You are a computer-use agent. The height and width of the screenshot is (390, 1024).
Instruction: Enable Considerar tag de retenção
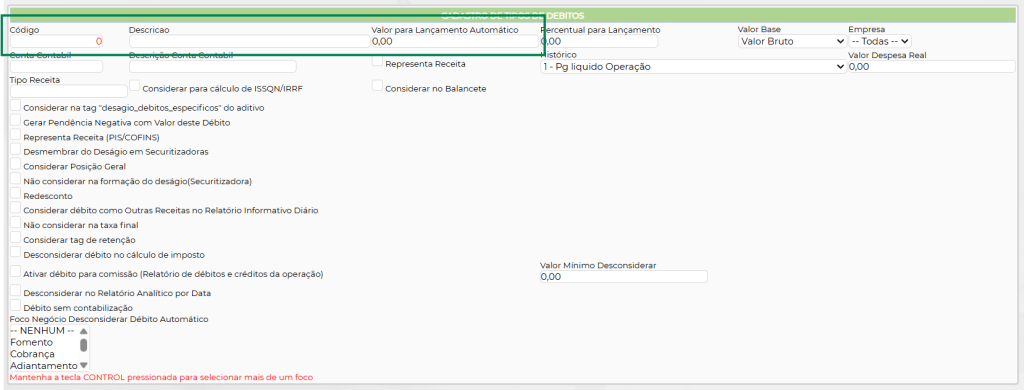coord(16,238)
